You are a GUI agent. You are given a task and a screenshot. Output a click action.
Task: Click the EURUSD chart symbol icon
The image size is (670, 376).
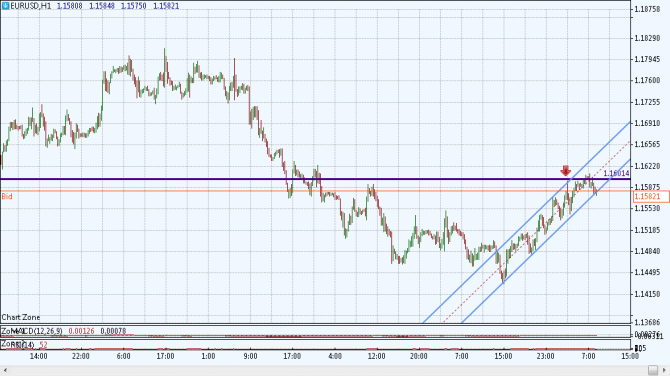point(6,6)
